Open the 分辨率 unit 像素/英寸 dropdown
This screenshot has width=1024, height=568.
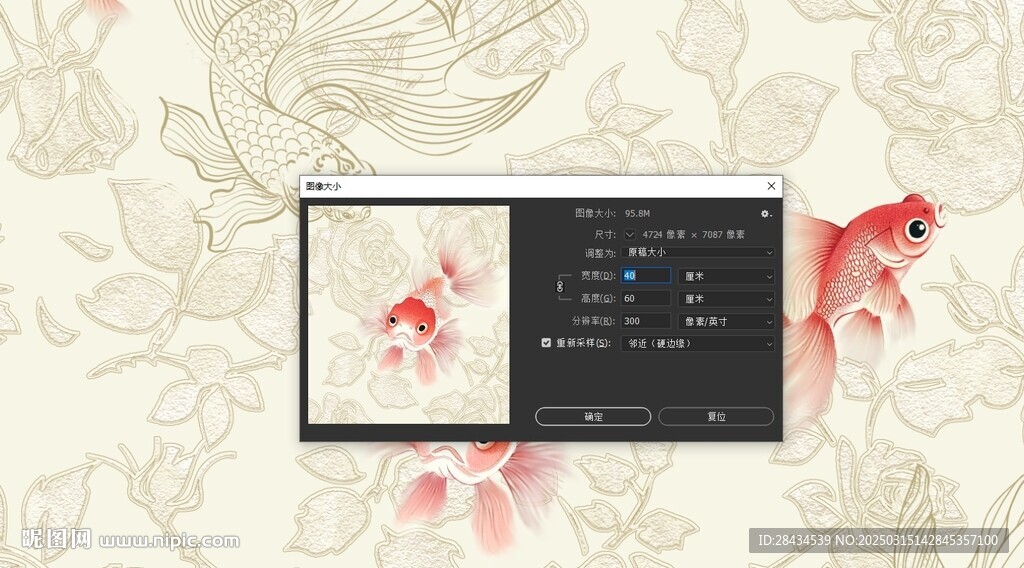(x=726, y=321)
